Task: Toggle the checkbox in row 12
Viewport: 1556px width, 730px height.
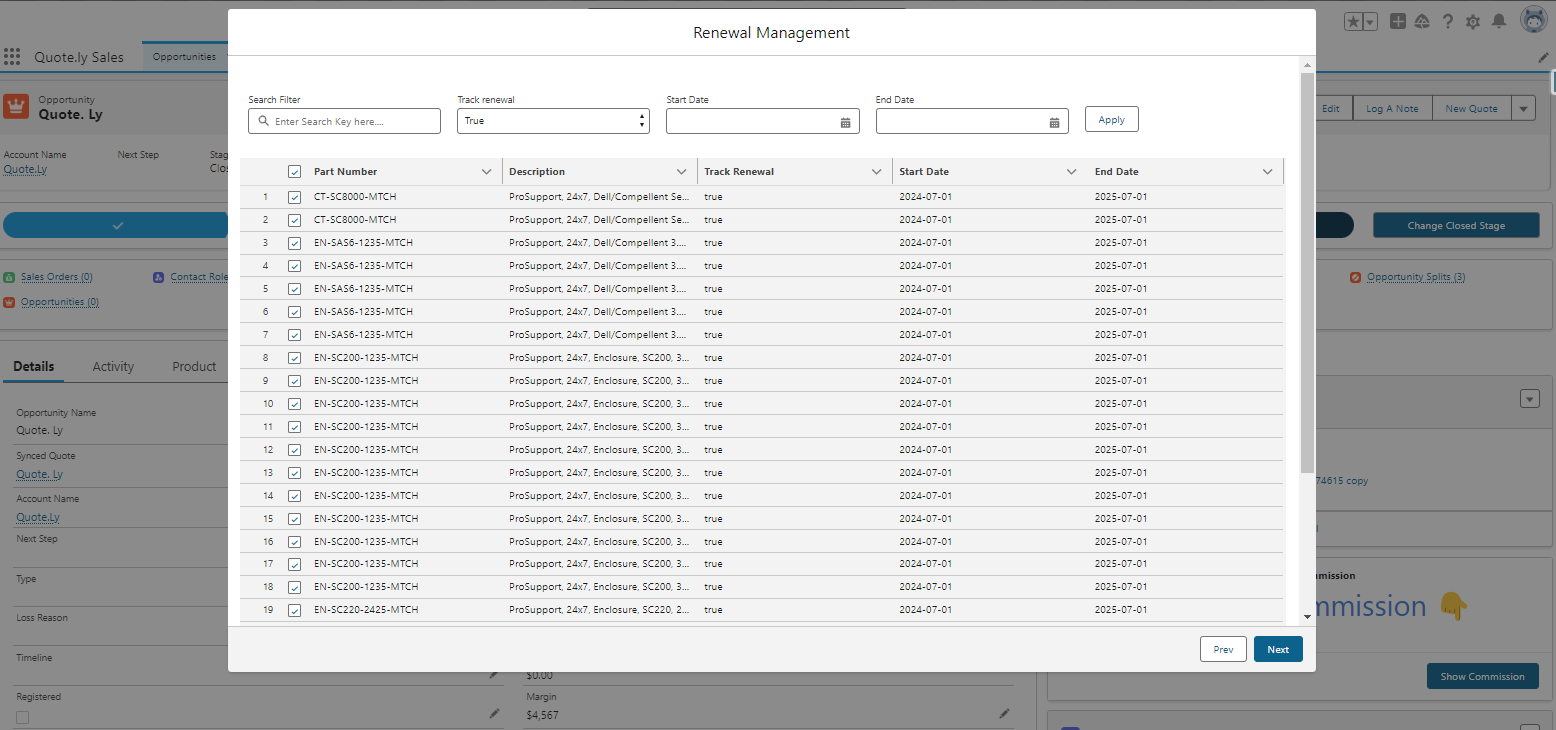Action: pos(294,450)
